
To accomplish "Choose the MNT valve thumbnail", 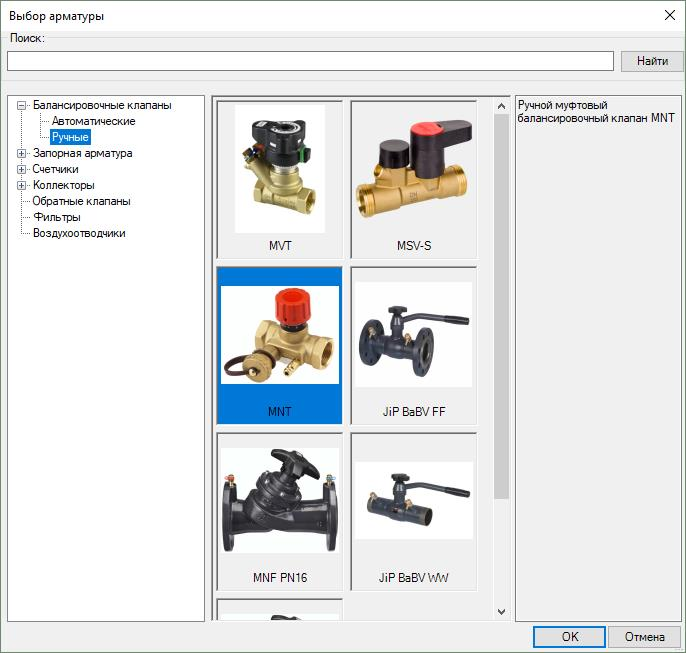I will (280, 346).
